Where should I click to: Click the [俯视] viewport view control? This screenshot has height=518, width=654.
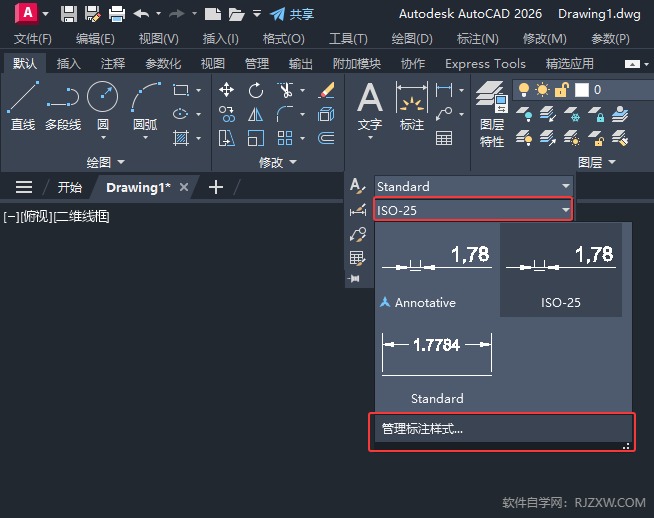pos(37,216)
